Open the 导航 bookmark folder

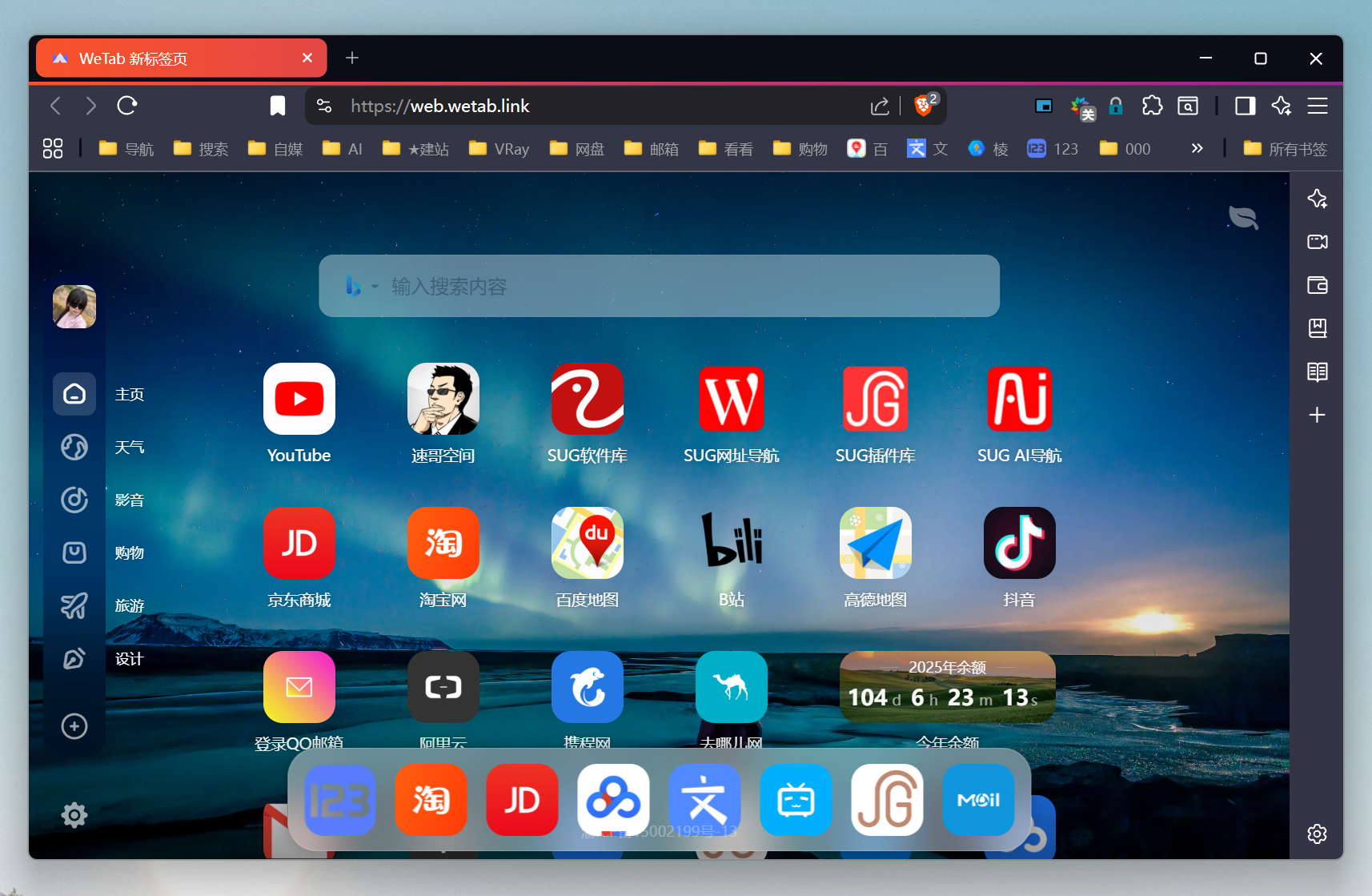click(126, 149)
